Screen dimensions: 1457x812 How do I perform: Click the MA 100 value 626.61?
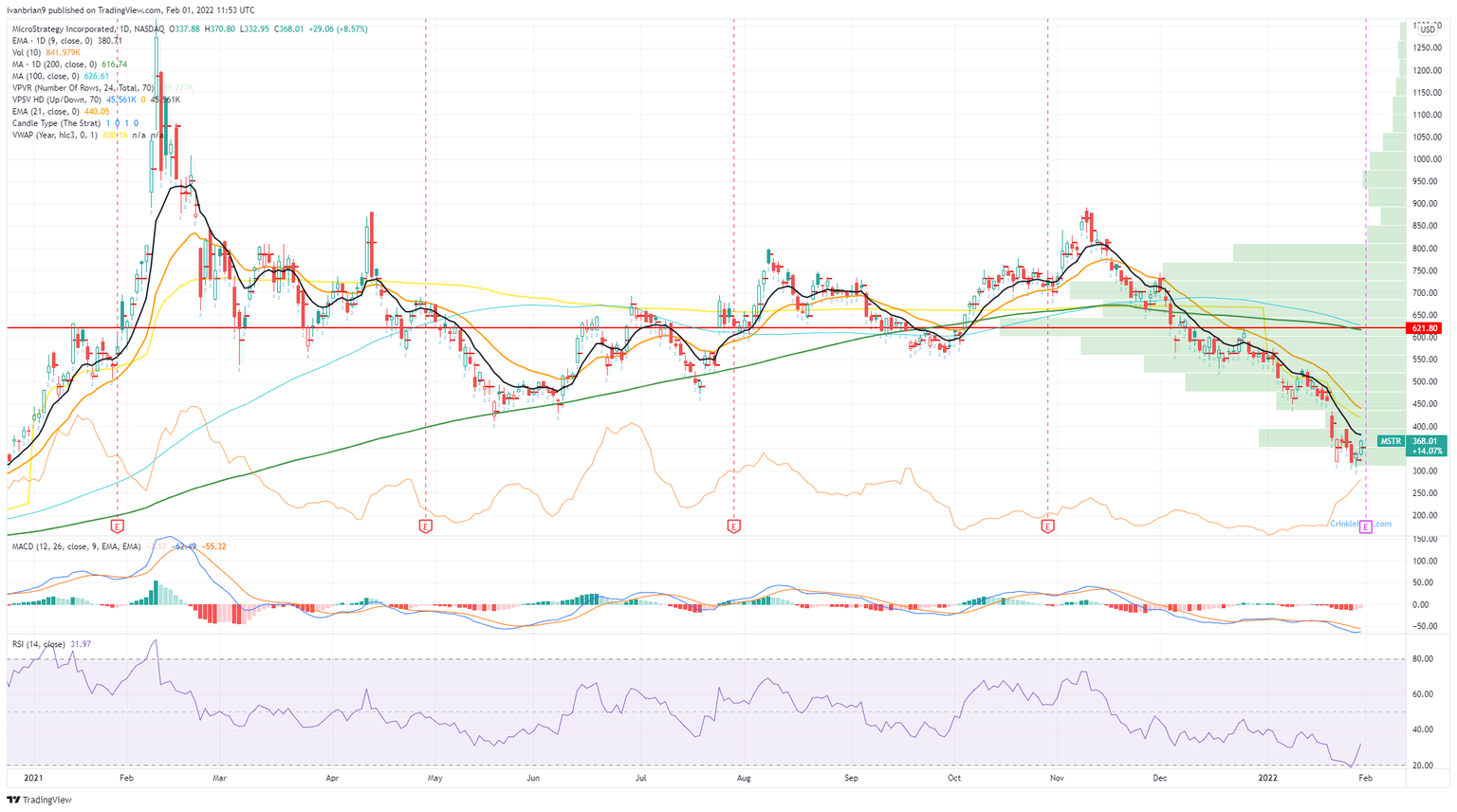pos(97,76)
